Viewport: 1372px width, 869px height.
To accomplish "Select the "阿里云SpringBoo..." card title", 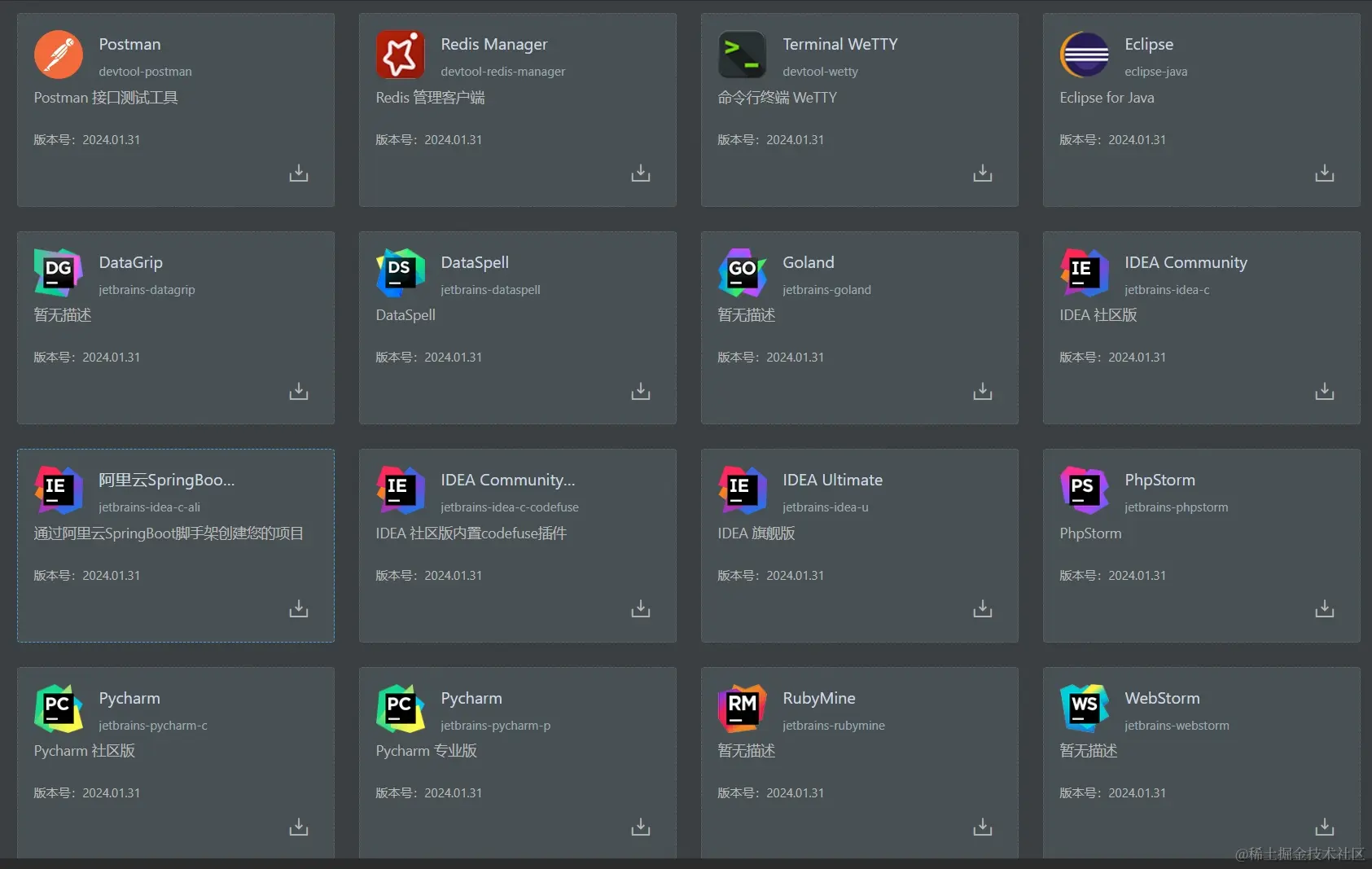I will point(167,480).
